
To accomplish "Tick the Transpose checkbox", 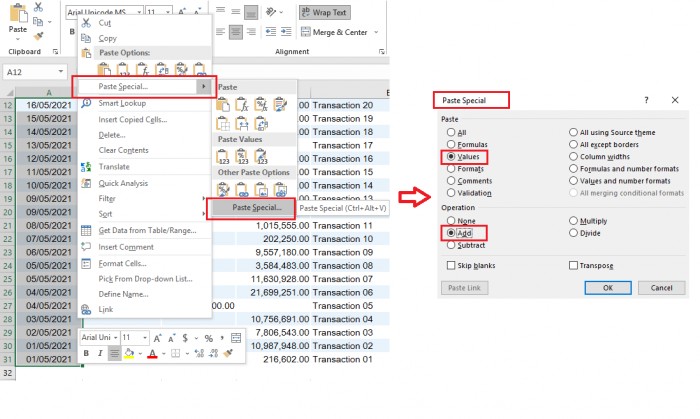I will point(572,265).
